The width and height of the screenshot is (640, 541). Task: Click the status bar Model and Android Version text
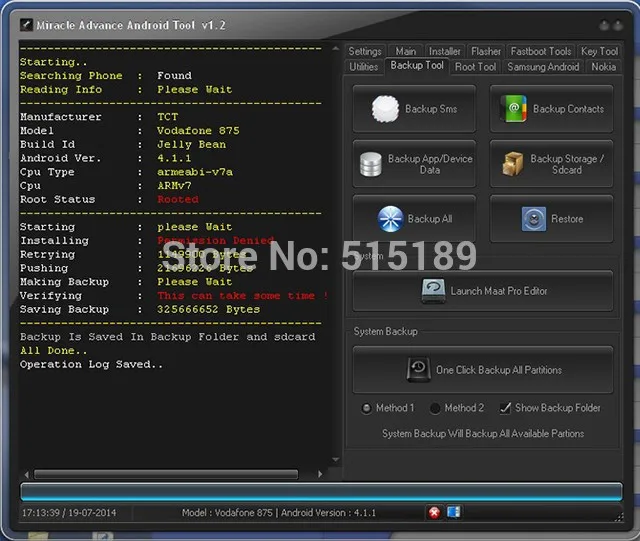279,513
